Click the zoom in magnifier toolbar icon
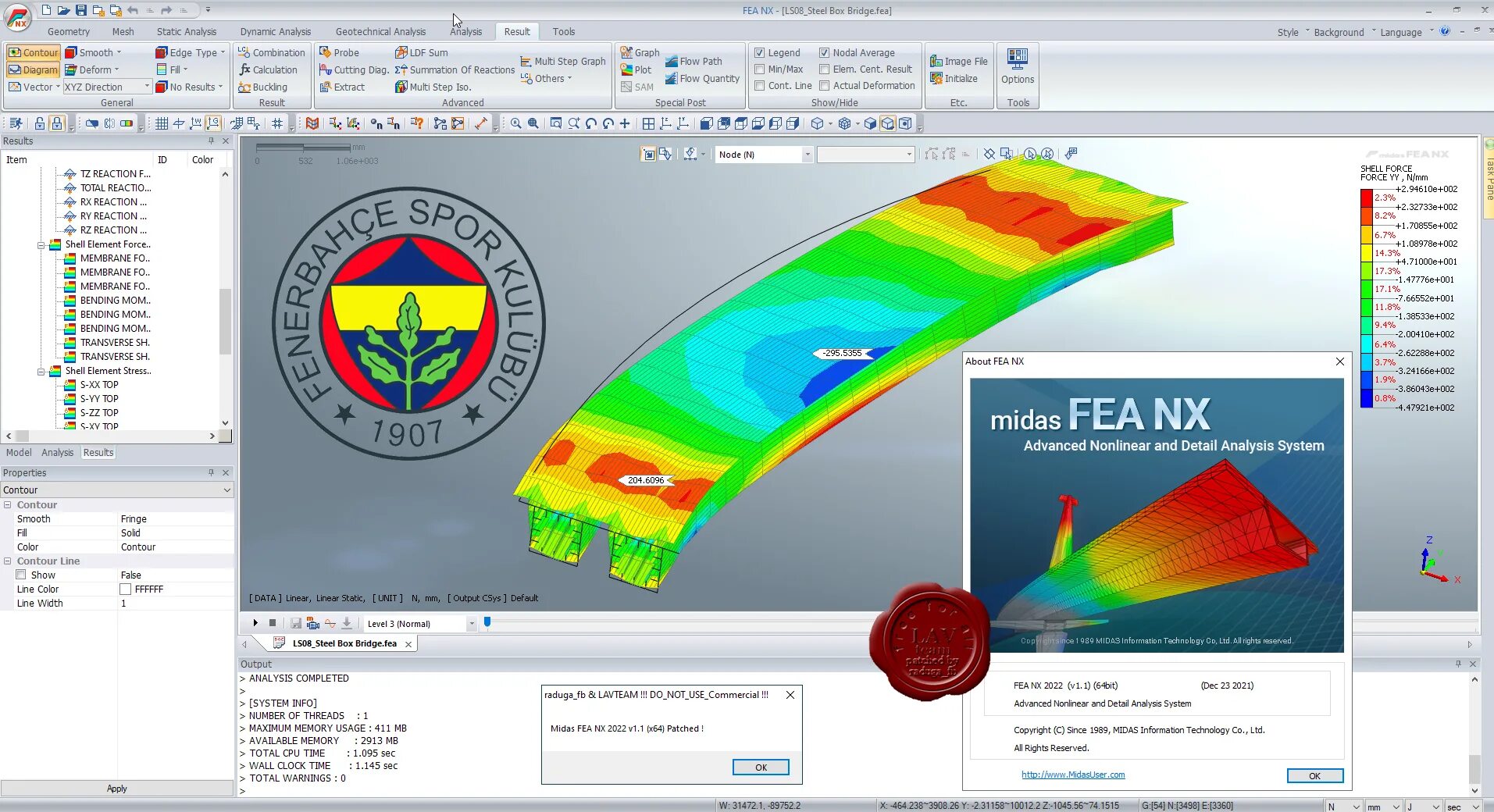Image resolution: width=1494 pixels, height=812 pixels. pyautogui.click(x=515, y=123)
